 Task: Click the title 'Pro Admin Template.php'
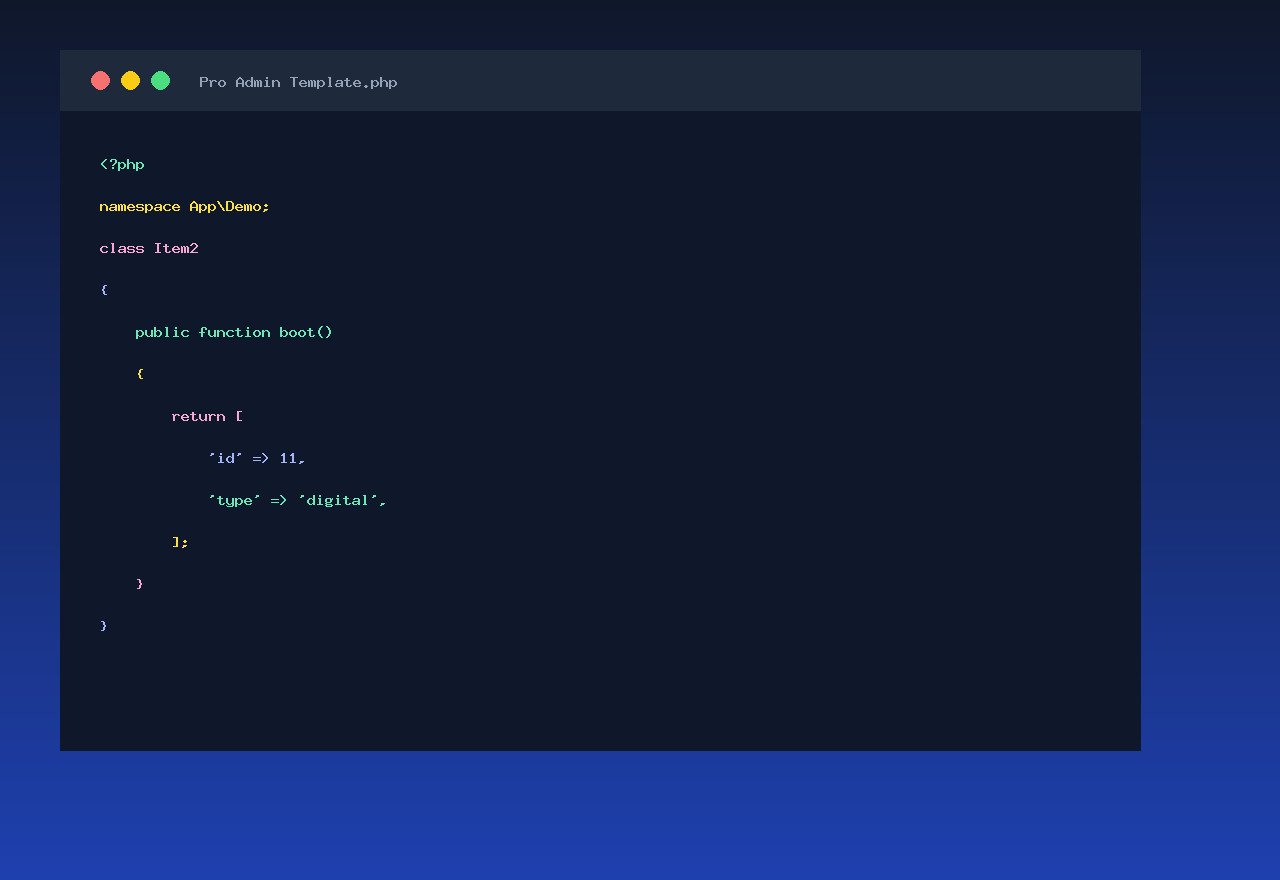[x=298, y=82]
